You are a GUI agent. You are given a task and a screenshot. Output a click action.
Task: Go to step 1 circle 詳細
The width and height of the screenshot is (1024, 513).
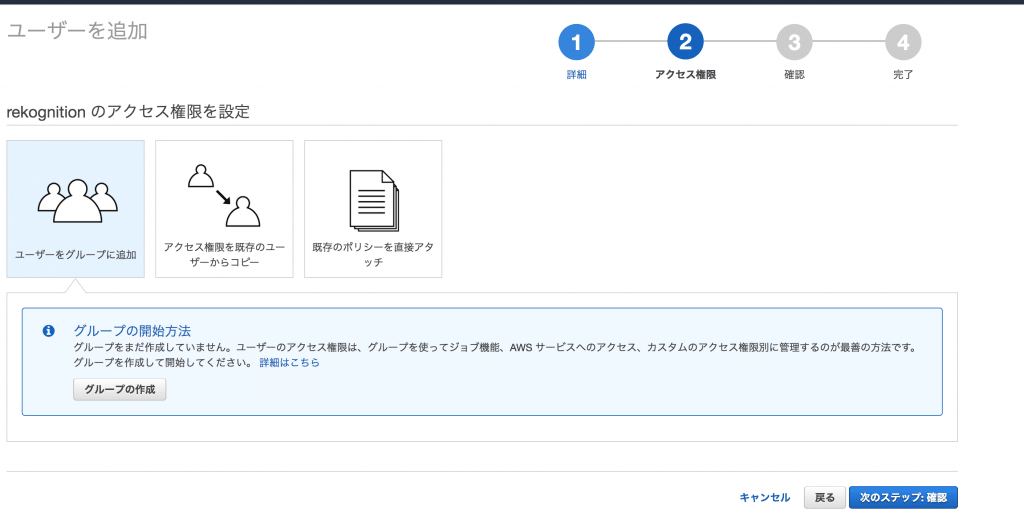(x=576, y=43)
